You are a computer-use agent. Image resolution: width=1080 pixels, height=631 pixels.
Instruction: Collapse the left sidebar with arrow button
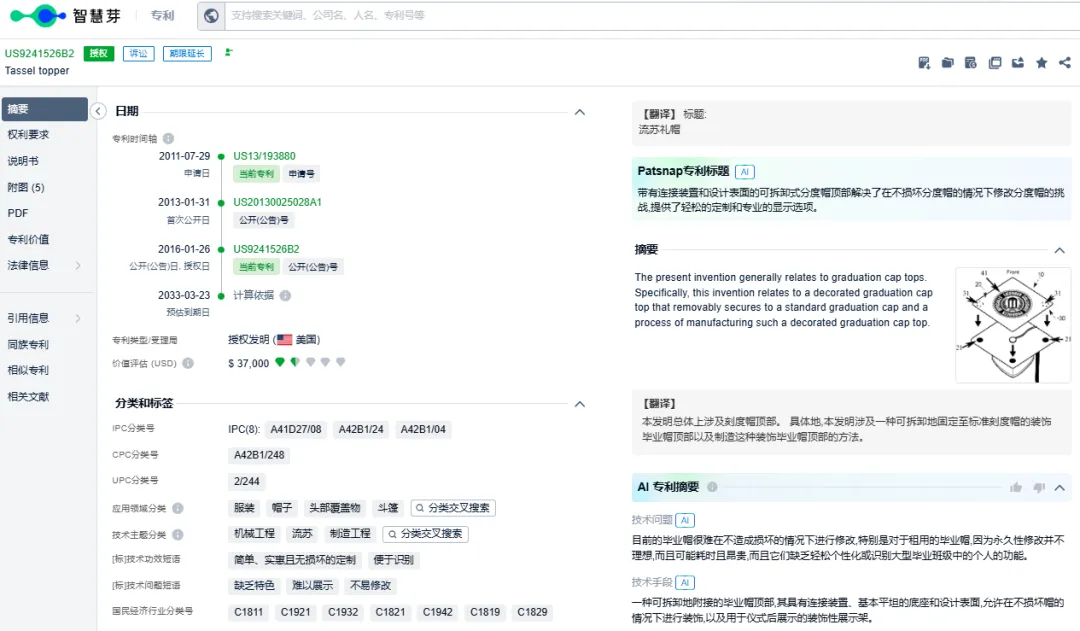(98, 111)
